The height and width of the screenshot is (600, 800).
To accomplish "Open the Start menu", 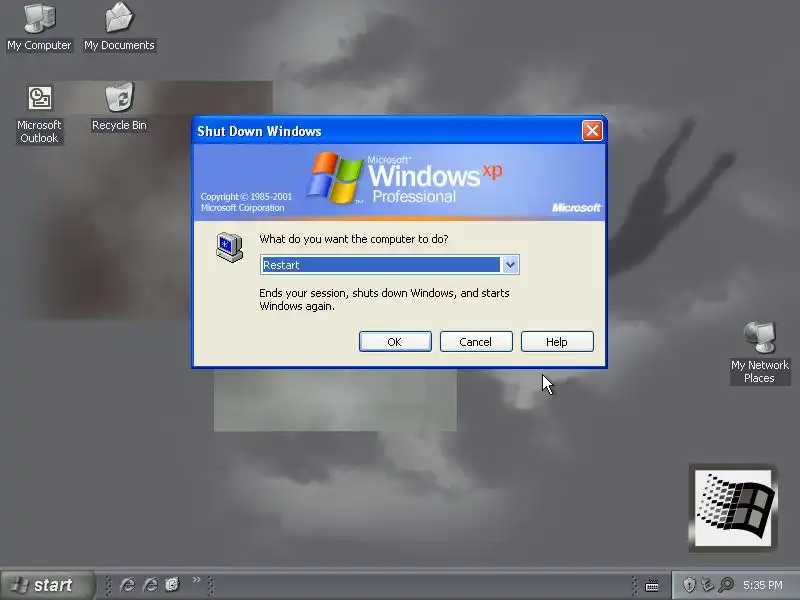I will [47, 585].
